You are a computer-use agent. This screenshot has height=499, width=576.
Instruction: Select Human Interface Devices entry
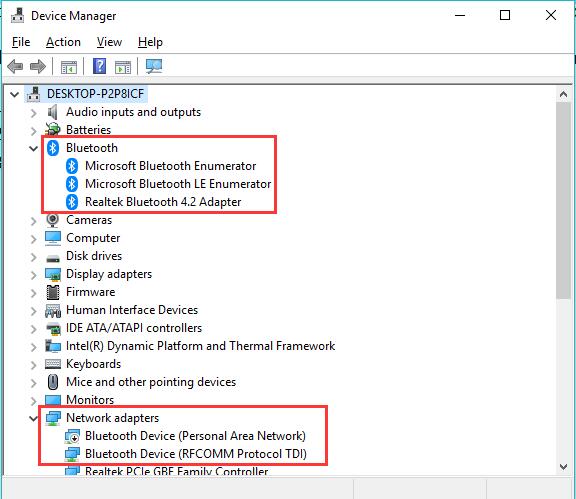click(x=132, y=310)
